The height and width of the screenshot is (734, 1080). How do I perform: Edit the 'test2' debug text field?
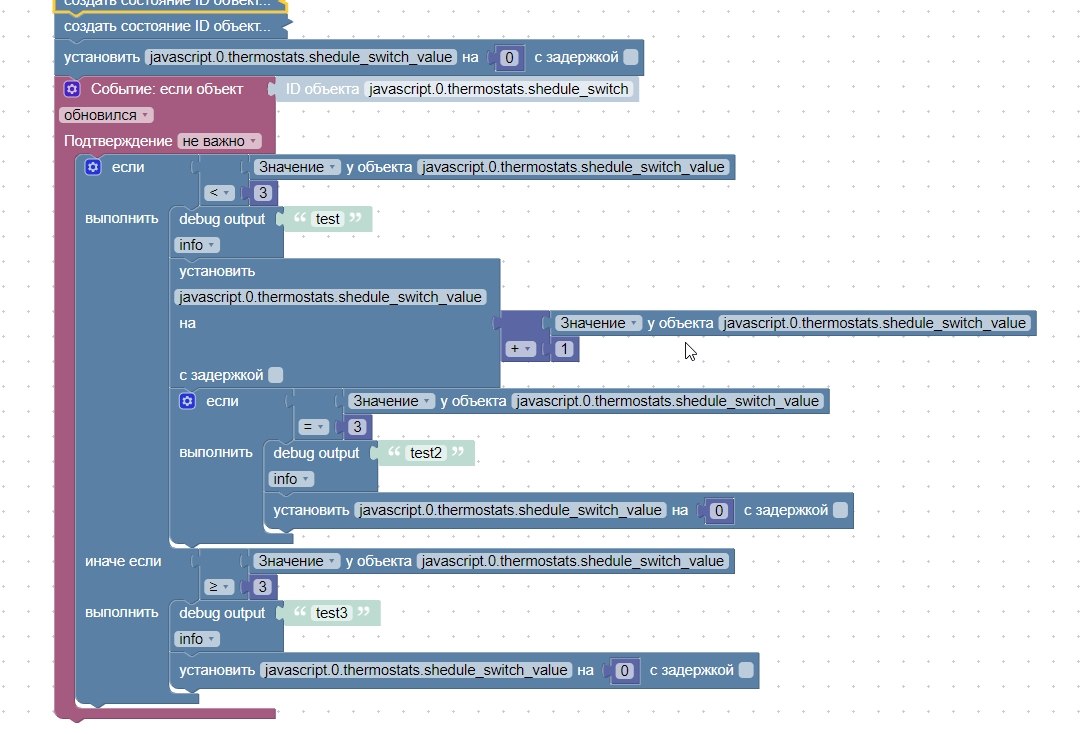[x=426, y=453]
